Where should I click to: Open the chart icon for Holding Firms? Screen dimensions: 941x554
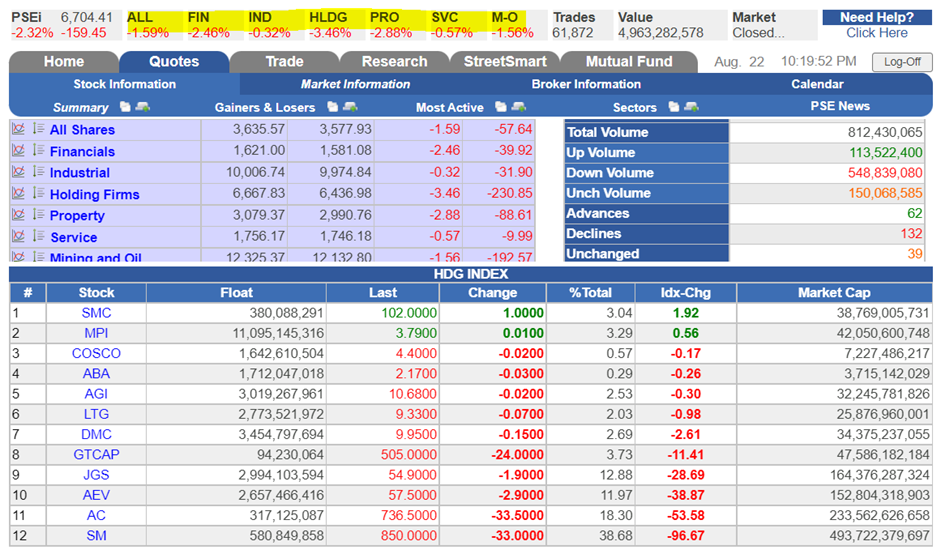pyautogui.click(x=19, y=193)
